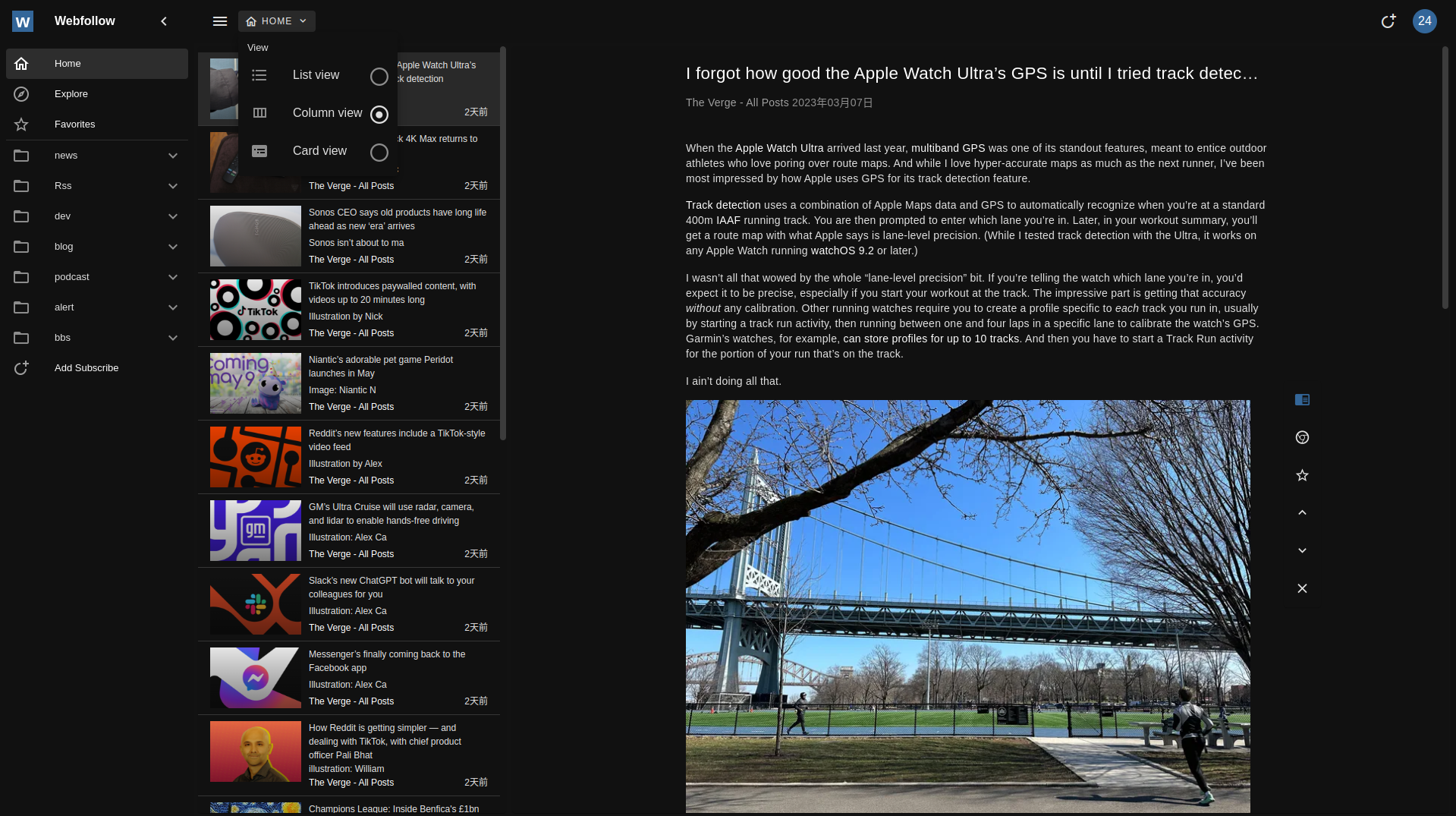This screenshot has width=1456, height=816.
Task: Click the alert folder icon
Action: click(x=21, y=307)
